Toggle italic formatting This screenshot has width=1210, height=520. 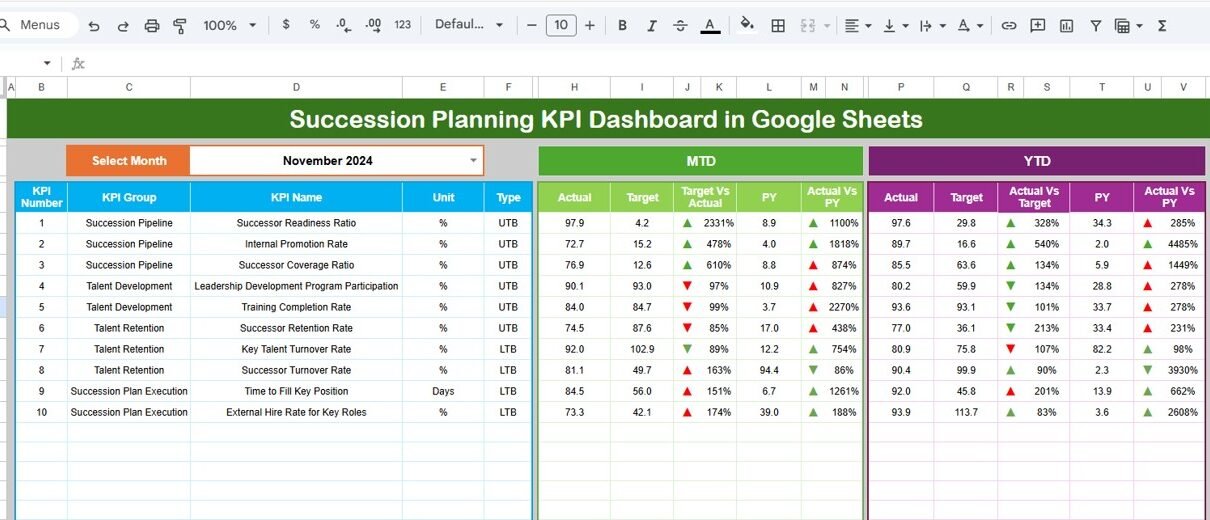(x=651, y=25)
